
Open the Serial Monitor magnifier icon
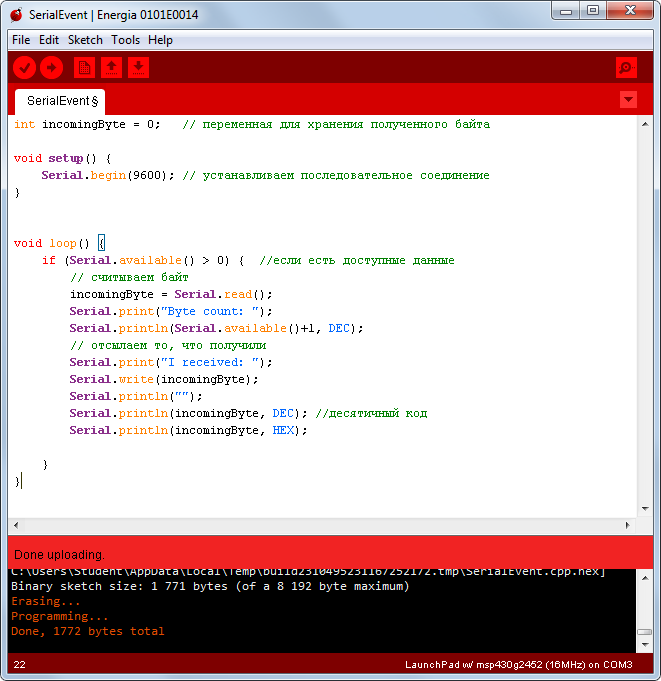pos(626,68)
